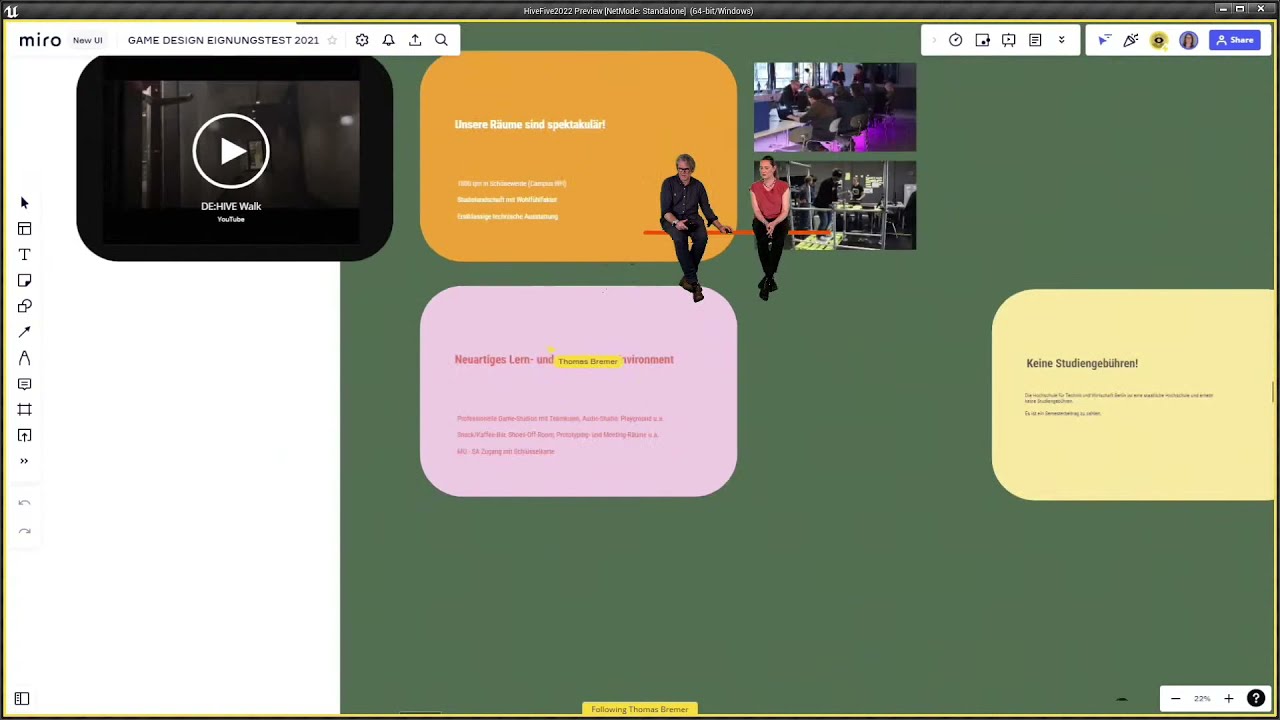Image resolution: width=1280 pixels, height=720 pixels.
Task: Open the Upload tool
Action: coord(25,435)
